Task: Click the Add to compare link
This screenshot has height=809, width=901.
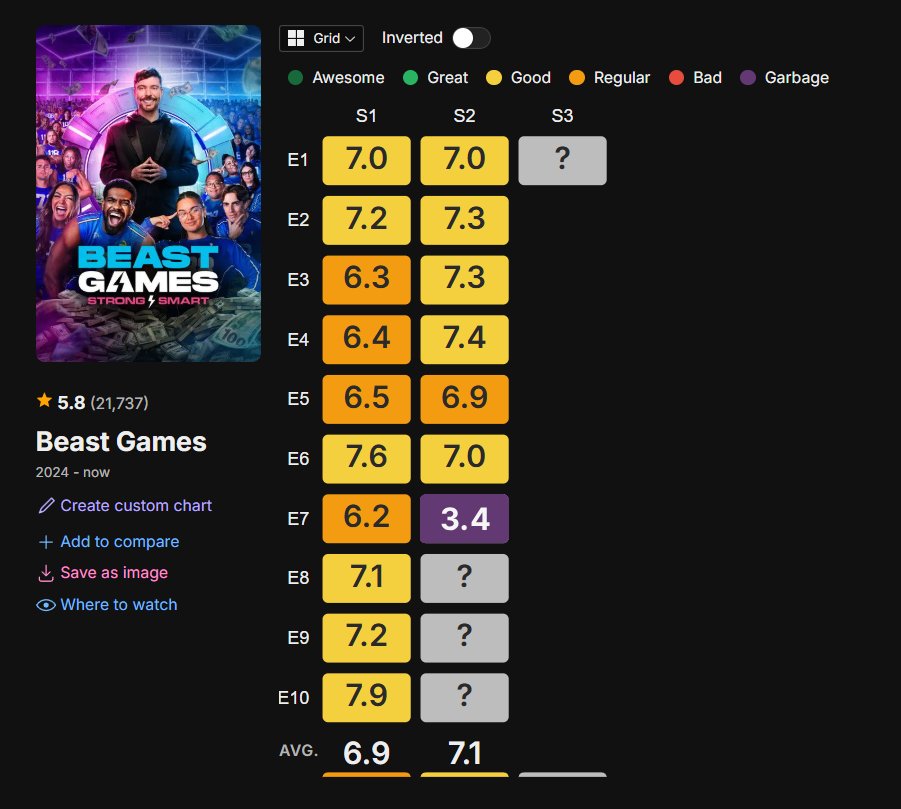Action: pos(120,542)
